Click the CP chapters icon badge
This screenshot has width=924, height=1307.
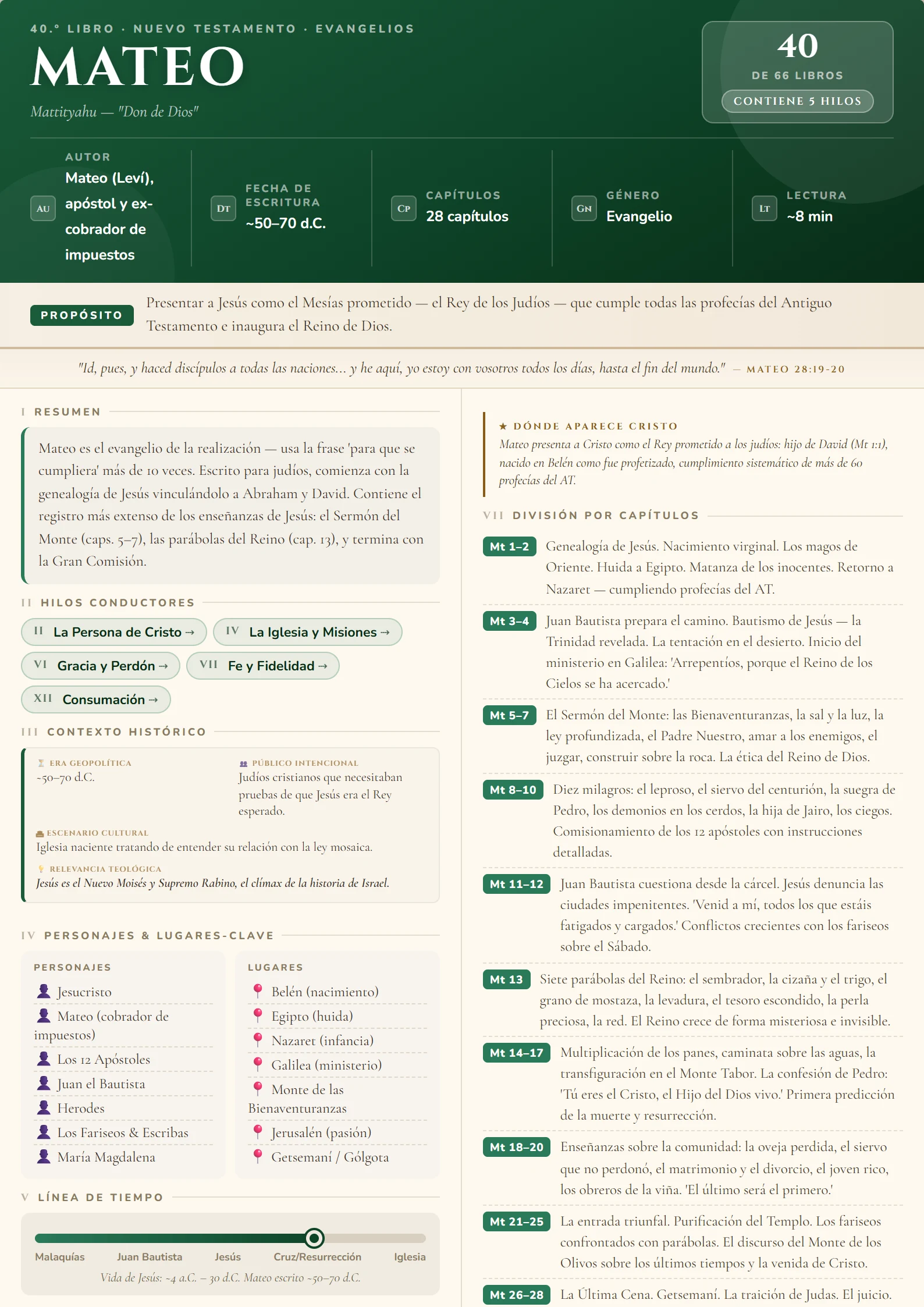(x=404, y=208)
